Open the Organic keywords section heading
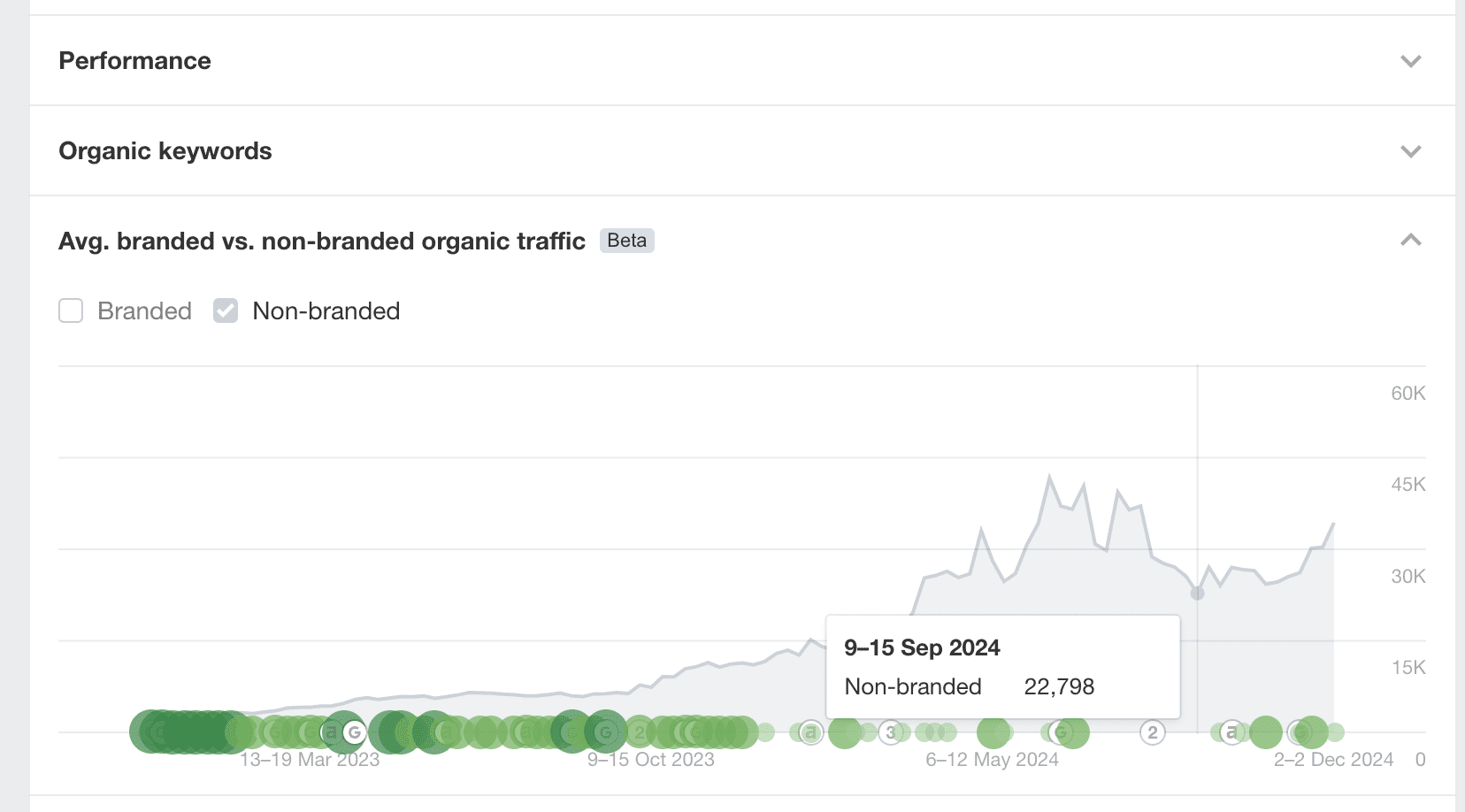Viewport: 1465px width, 812px height. tap(165, 151)
